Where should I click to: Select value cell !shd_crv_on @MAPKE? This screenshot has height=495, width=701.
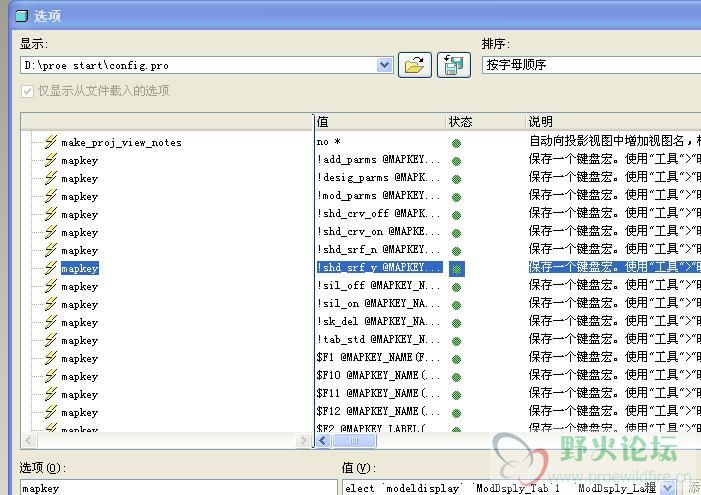click(x=378, y=232)
